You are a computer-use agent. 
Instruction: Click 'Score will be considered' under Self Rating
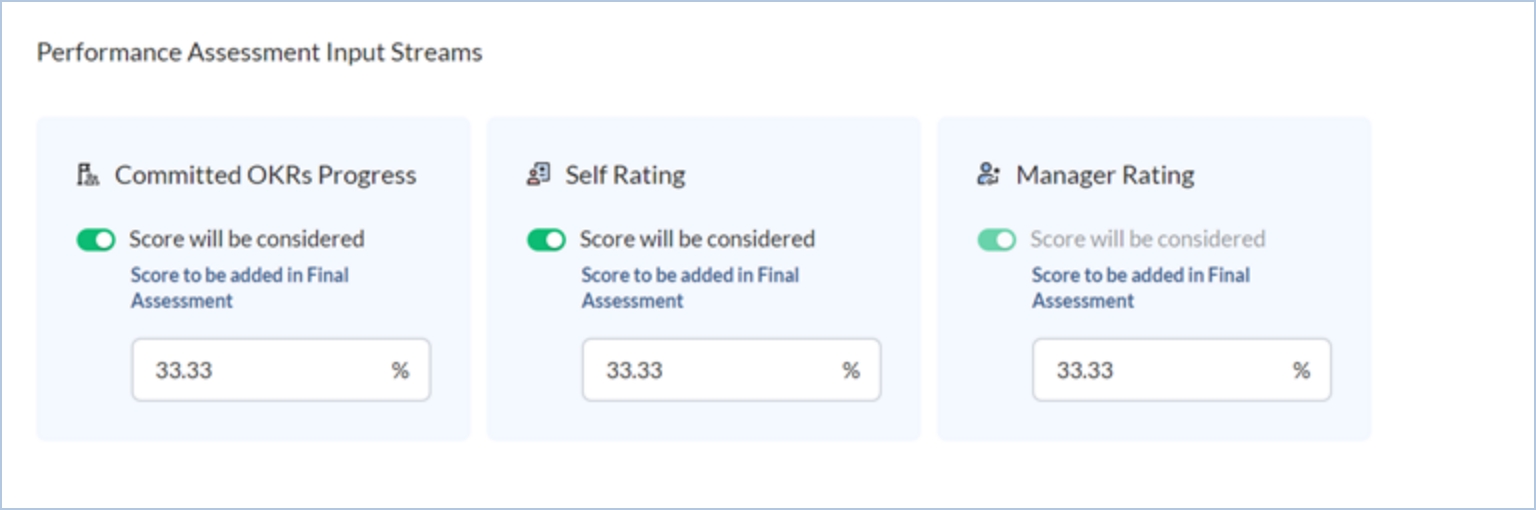pos(697,240)
